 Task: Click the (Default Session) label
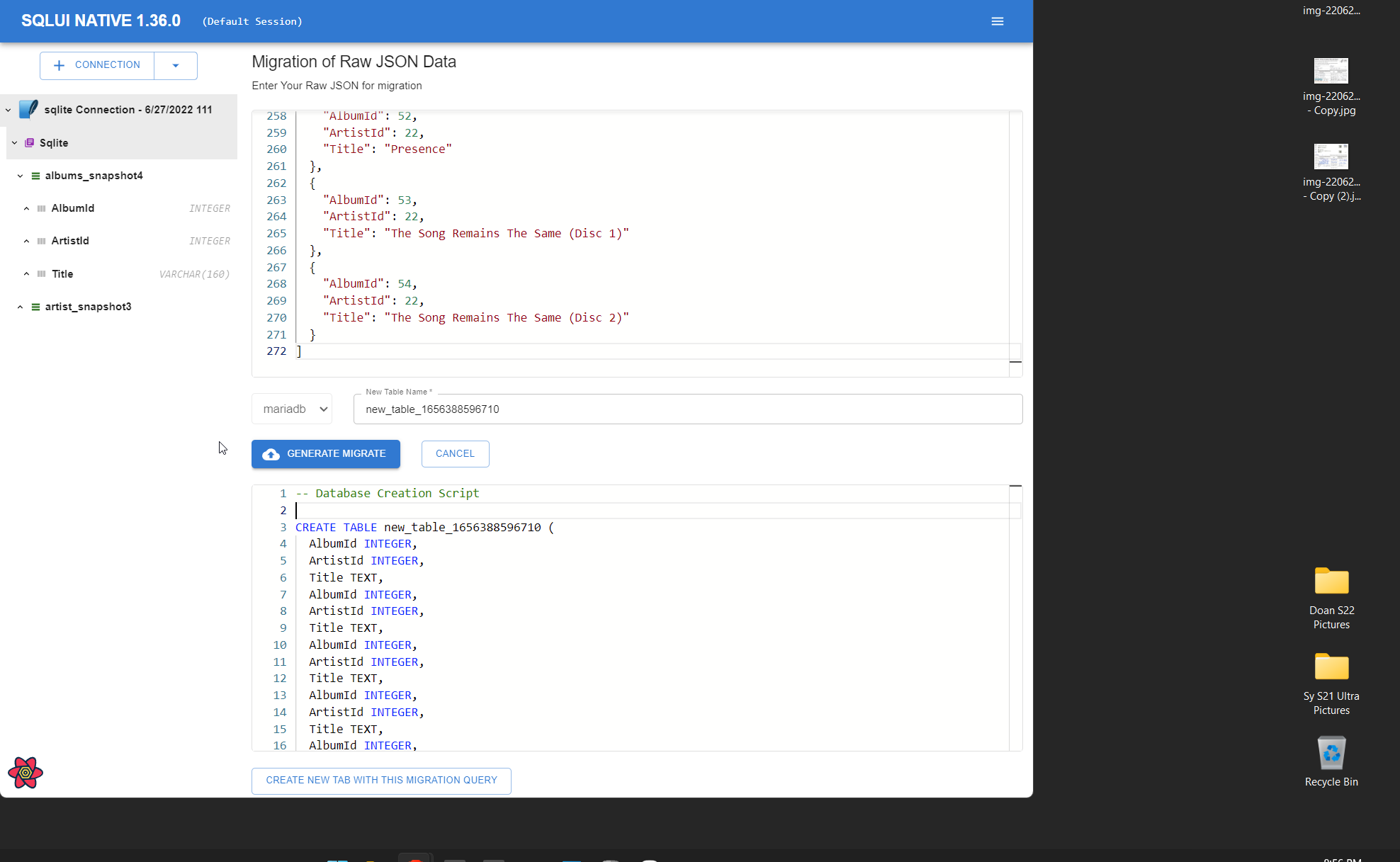click(252, 21)
